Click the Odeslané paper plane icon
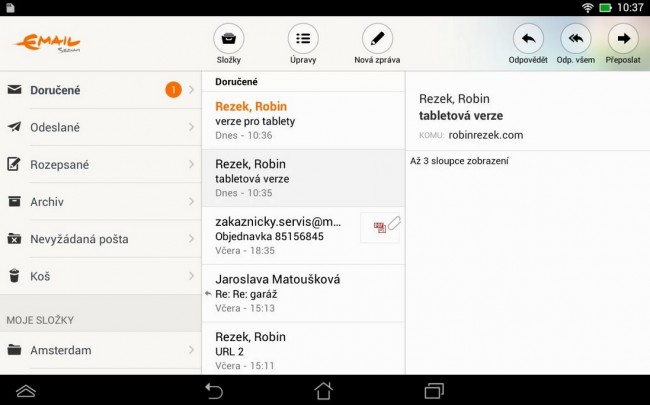Image resolution: width=650 pixels, height=405 pixels. coord(15,127)
